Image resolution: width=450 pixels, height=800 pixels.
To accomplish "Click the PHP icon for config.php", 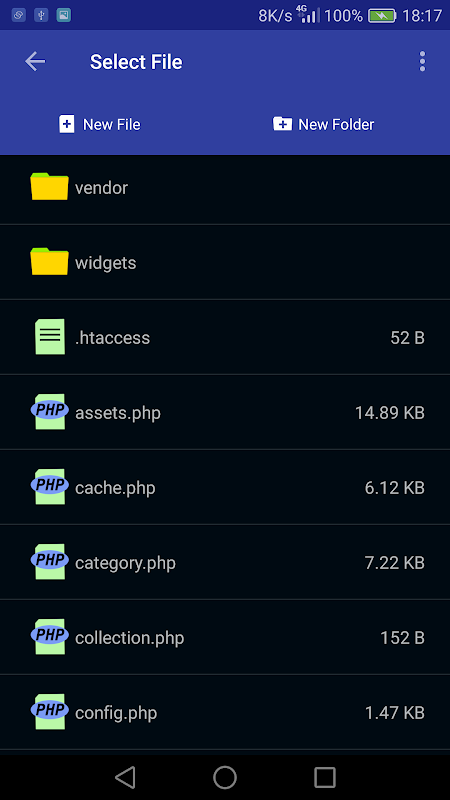I will pos(49,711).
